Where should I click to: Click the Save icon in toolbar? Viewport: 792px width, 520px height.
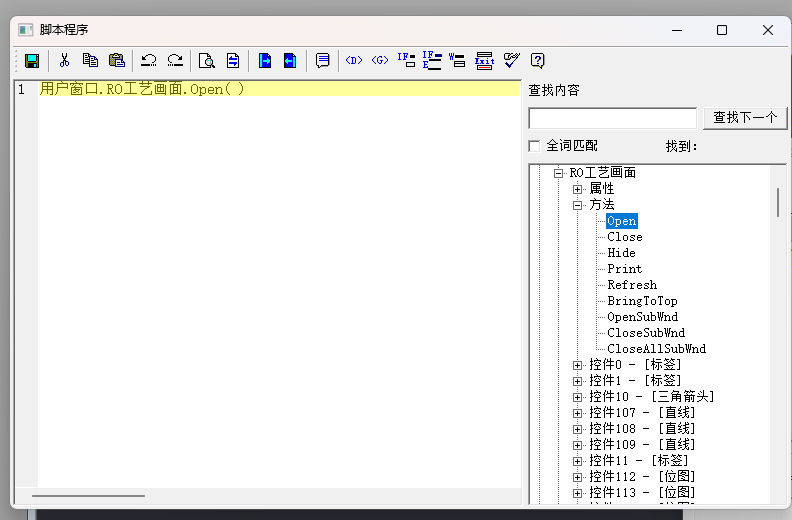pos(31,60)
